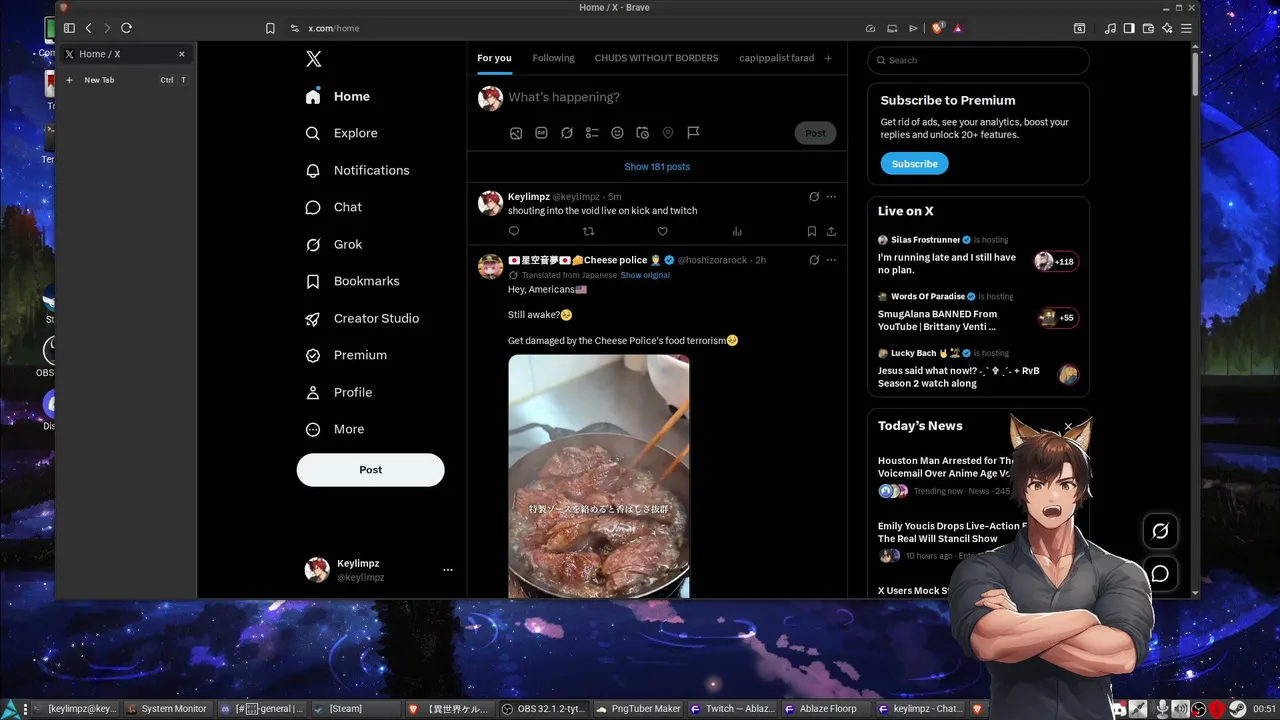This screenshot has height=720, width=1280.
Task: Dismiss the Today's News panel
Action: click(1068, 427)
